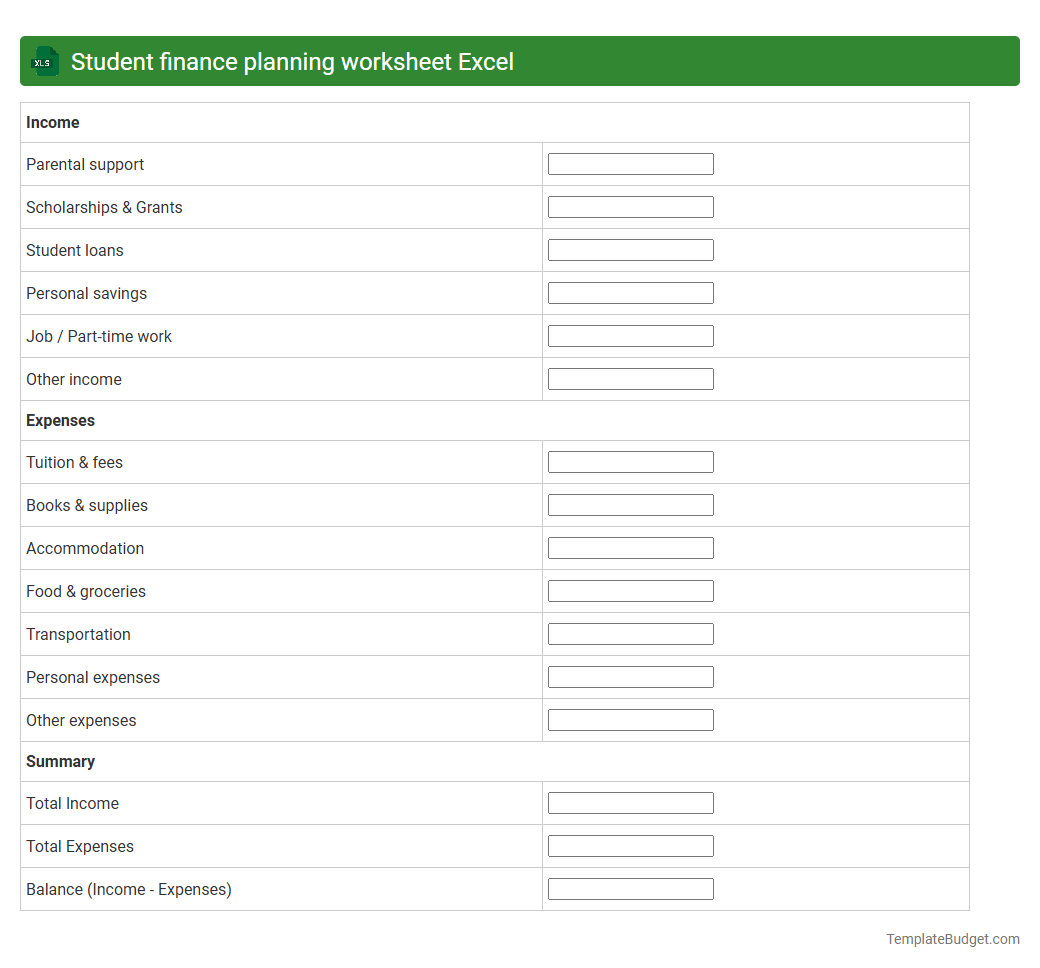Select the Food & groceries input box

coord(630,590)
